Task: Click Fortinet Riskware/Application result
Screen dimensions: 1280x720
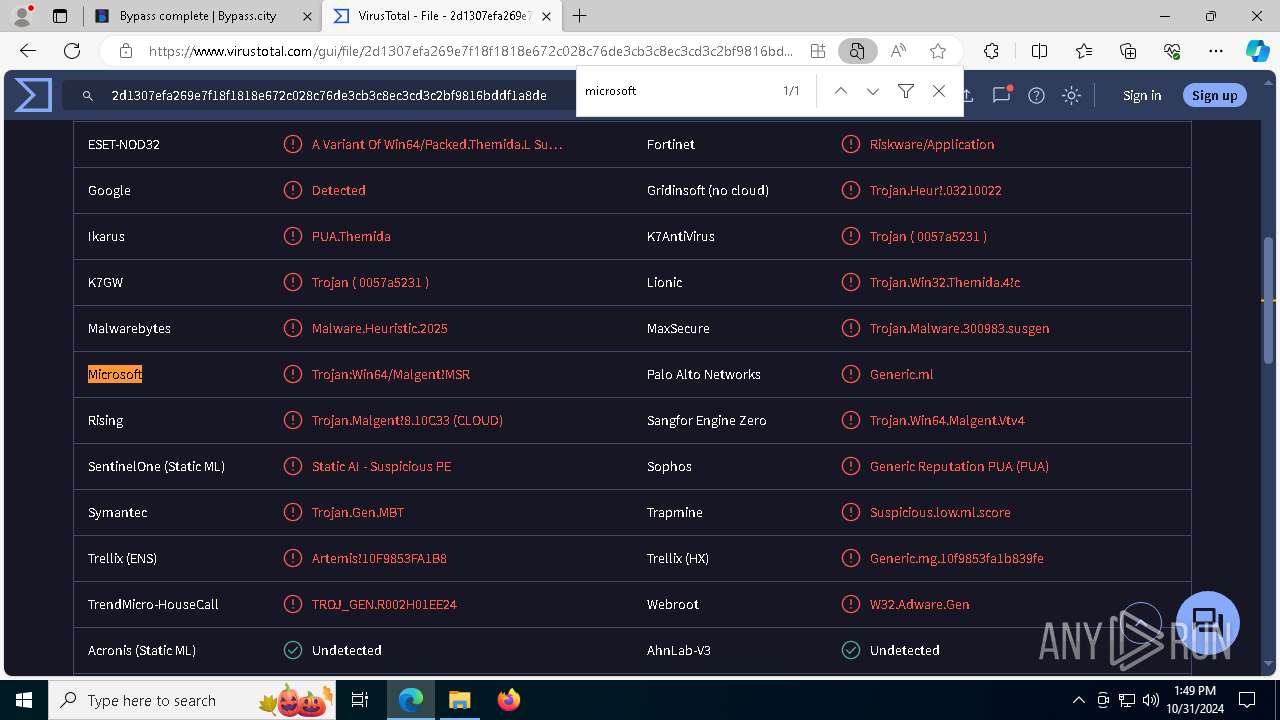Action: [x=932, y=144]
